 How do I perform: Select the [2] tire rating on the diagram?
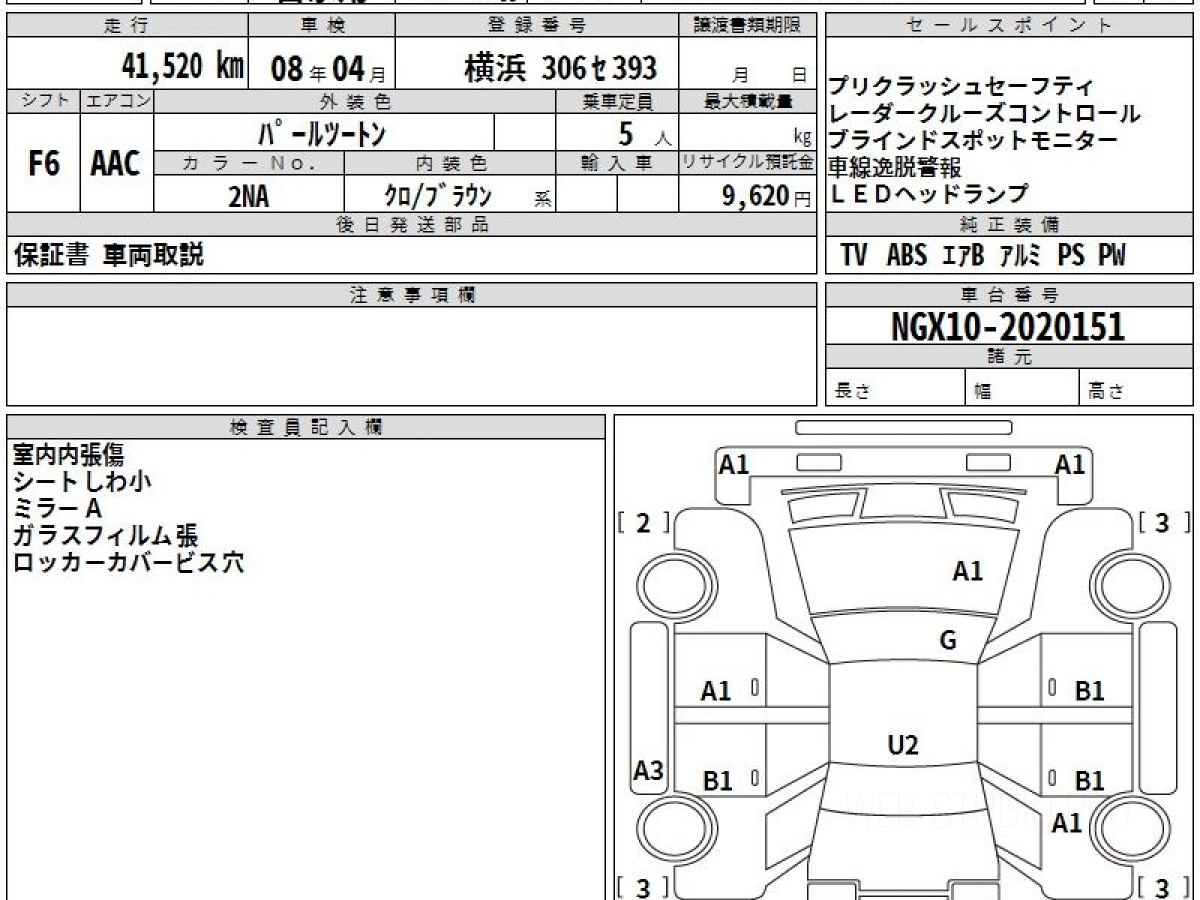coord(645,522)
